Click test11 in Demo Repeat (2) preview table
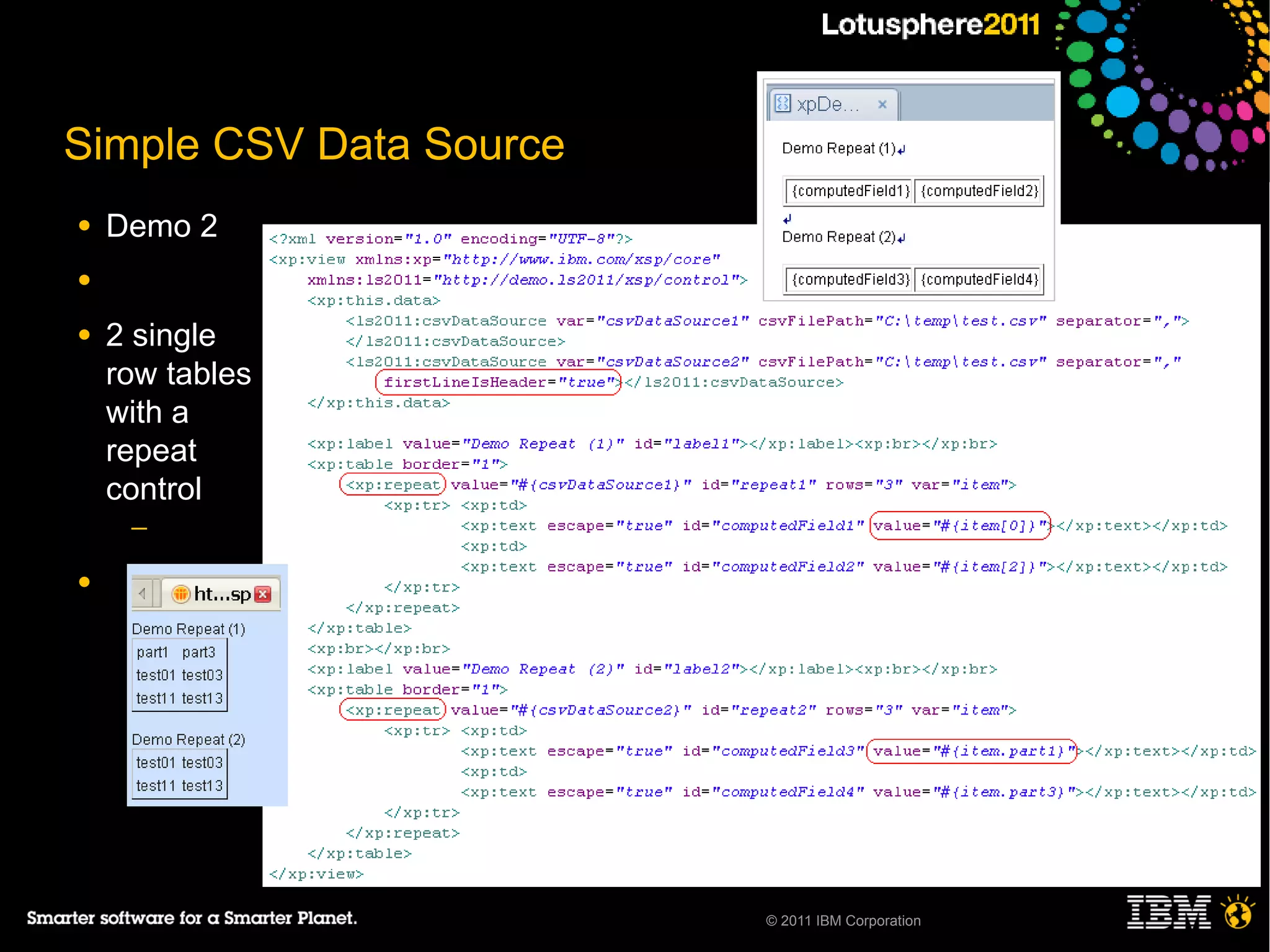The image size is (1270, 952). (x=156, y=786)
